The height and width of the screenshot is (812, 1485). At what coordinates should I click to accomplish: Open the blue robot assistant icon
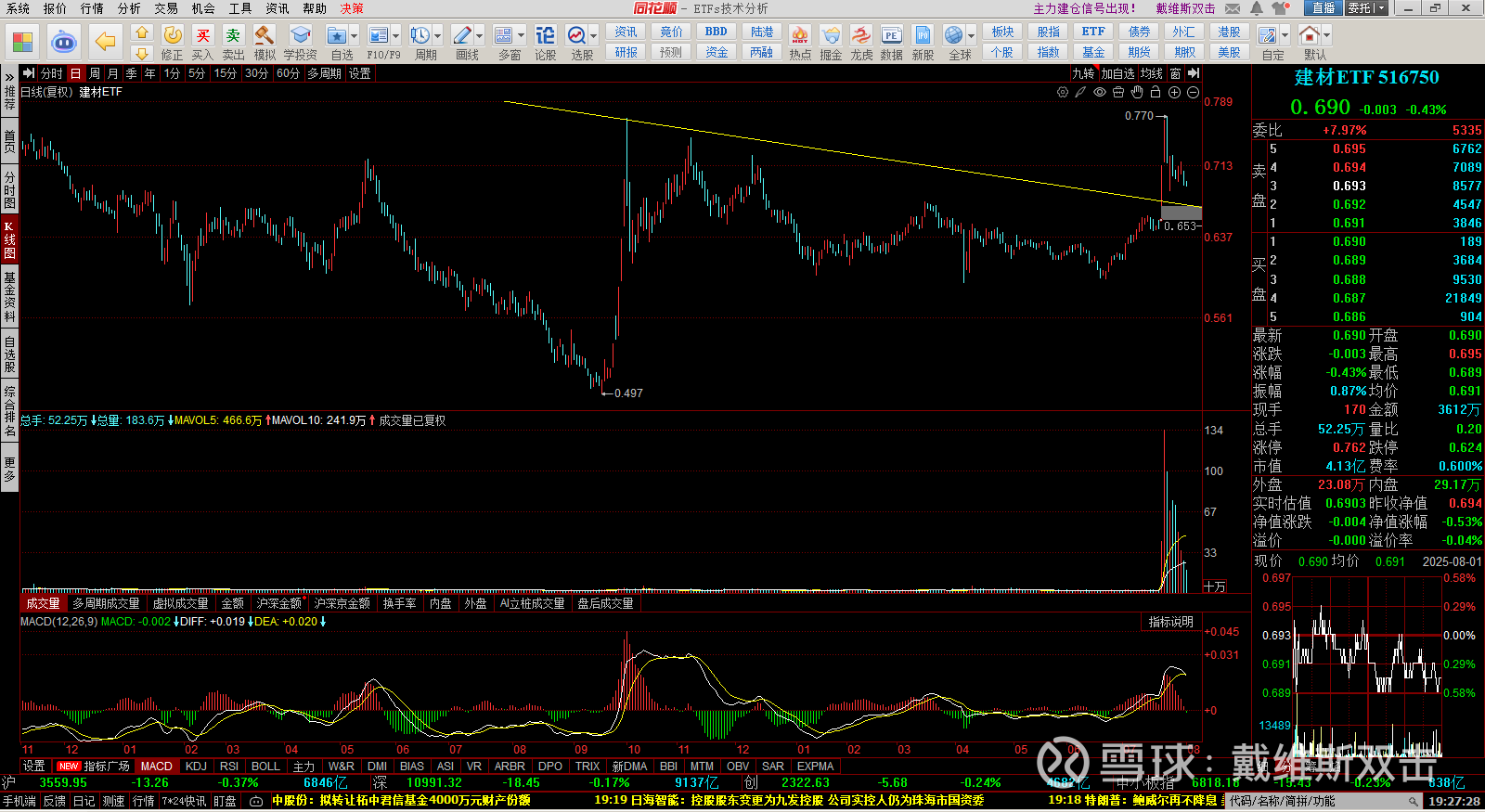pos(63,42)
